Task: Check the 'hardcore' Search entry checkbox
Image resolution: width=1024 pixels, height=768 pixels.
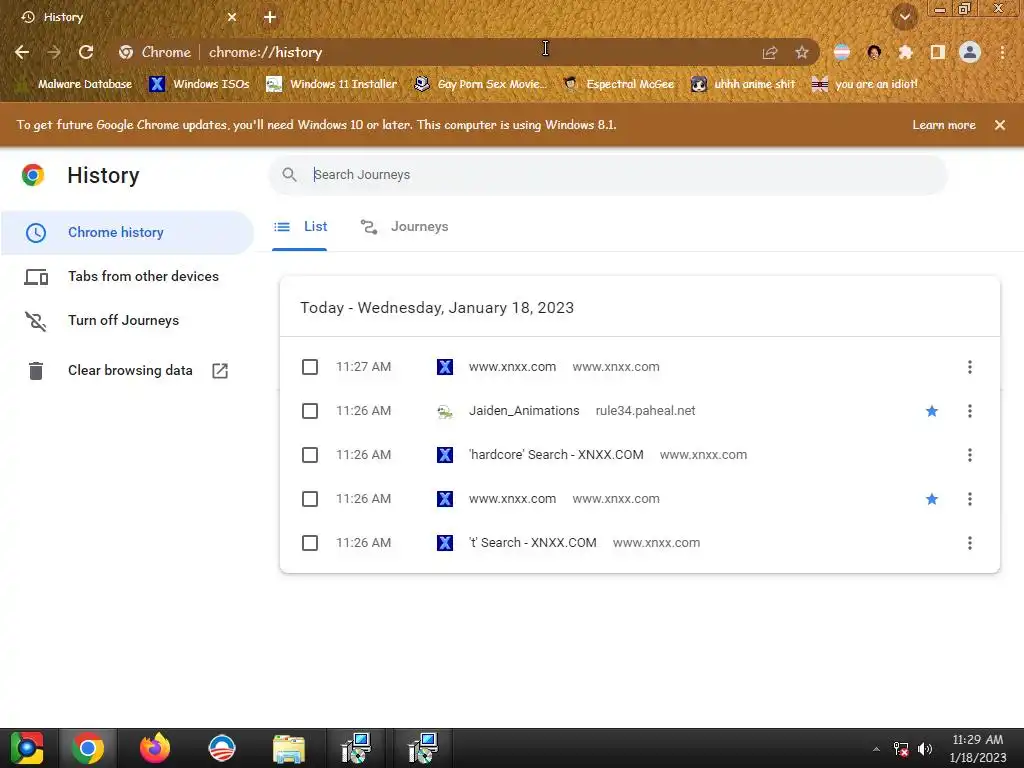Action: pos(310,455)
